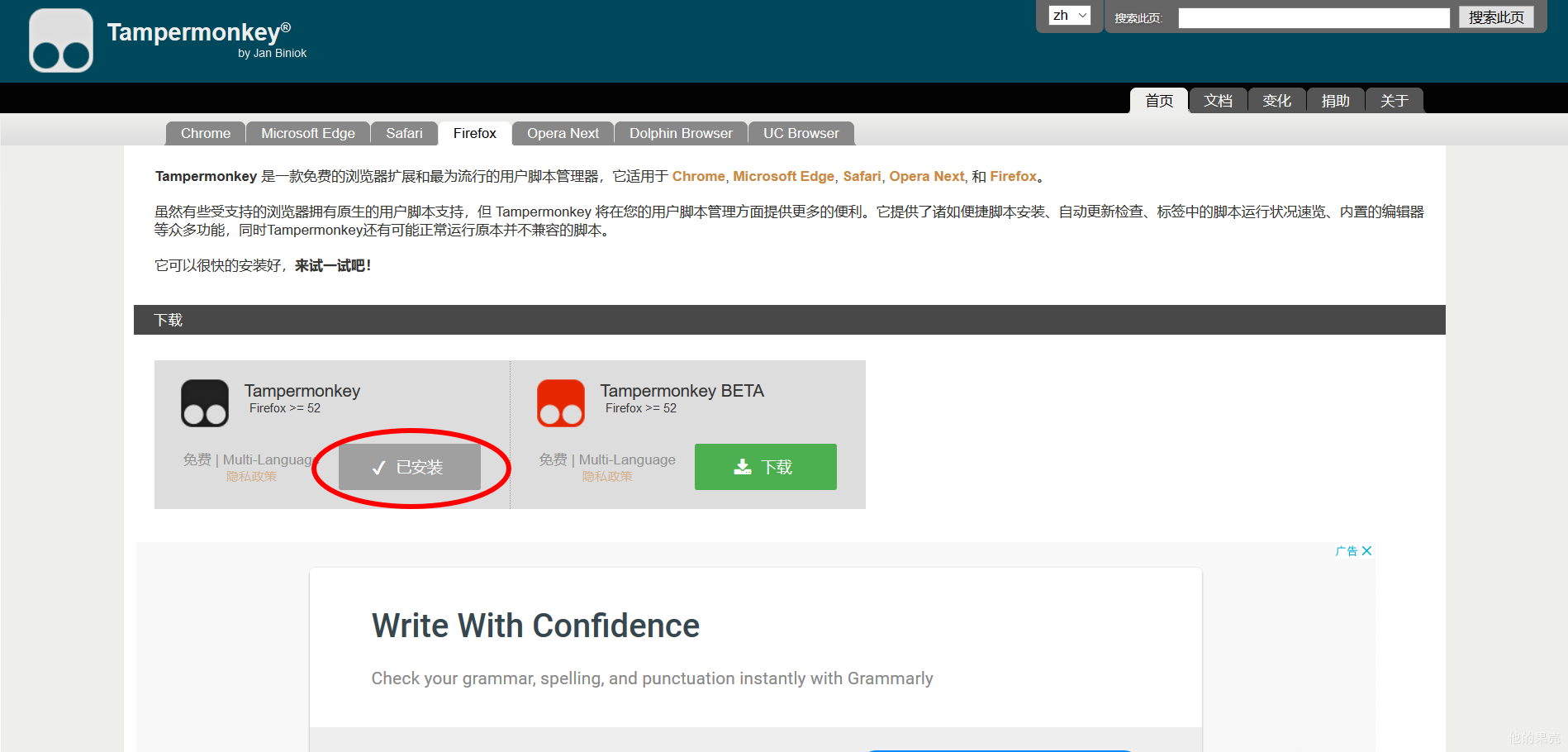Screen dimensions: 1568x752
Task: Select the Opera Next browser tab
Action: [563, 133]
